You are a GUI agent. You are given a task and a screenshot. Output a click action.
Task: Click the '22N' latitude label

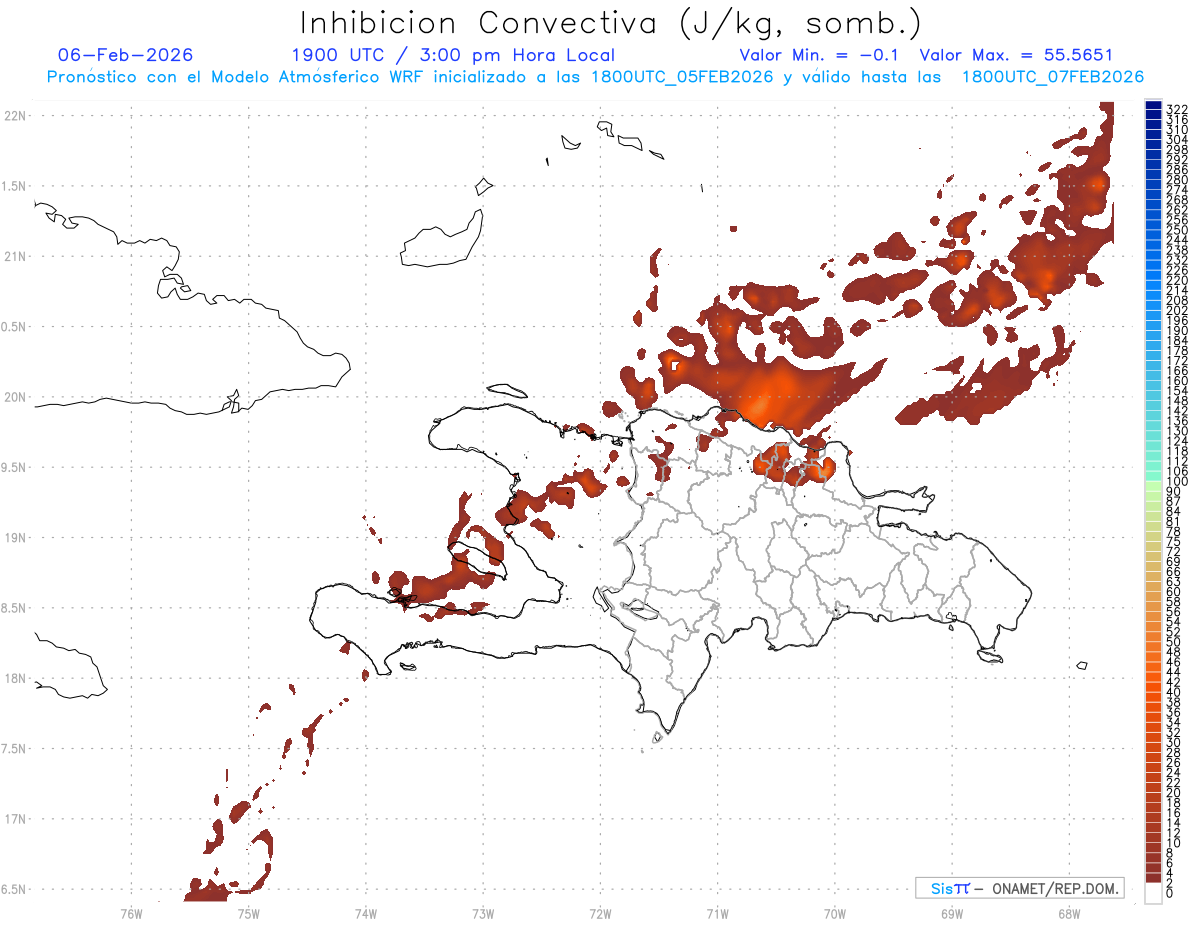pyautogui.click(x=15, y=116)
